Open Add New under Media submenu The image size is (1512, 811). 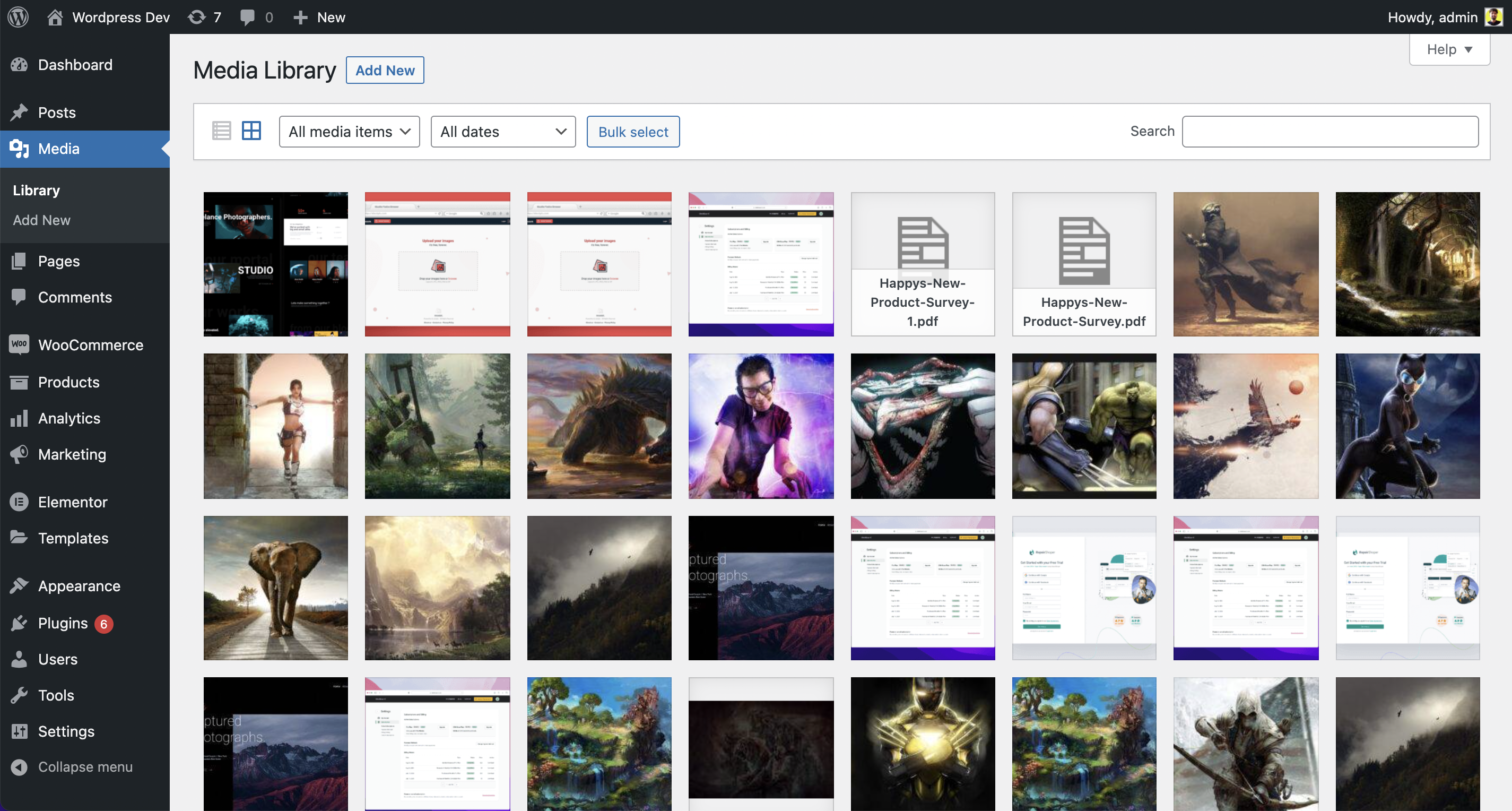click(42, 220)
